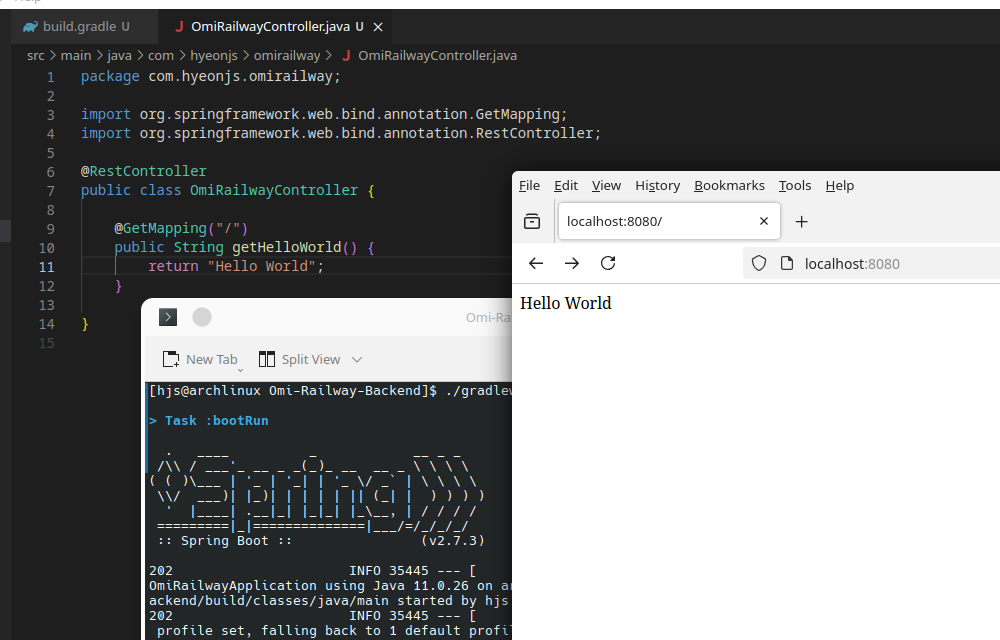This screenshot has height=640, width=1000.
Task: Open the Firefox Edit menu
Action: (x=566, y=185)
